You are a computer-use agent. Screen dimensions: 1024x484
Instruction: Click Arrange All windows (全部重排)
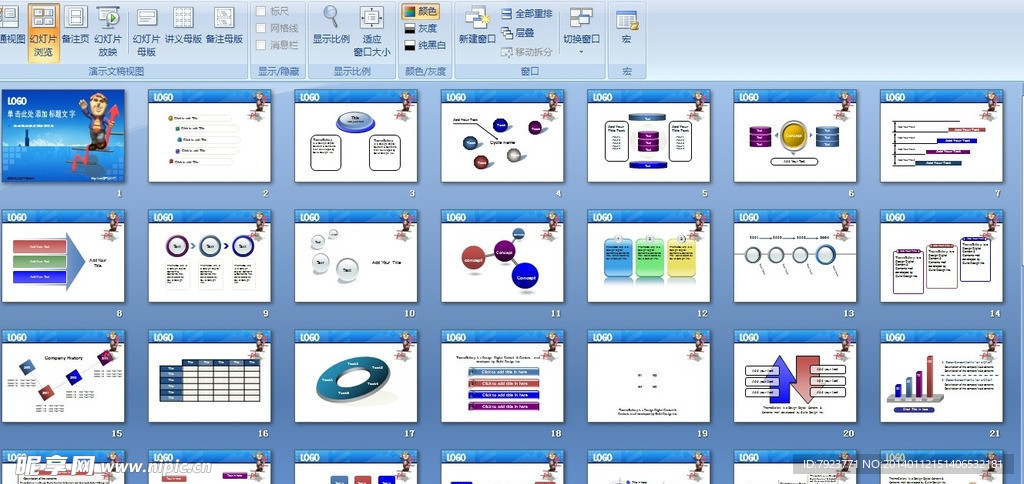tap(526, 13)
